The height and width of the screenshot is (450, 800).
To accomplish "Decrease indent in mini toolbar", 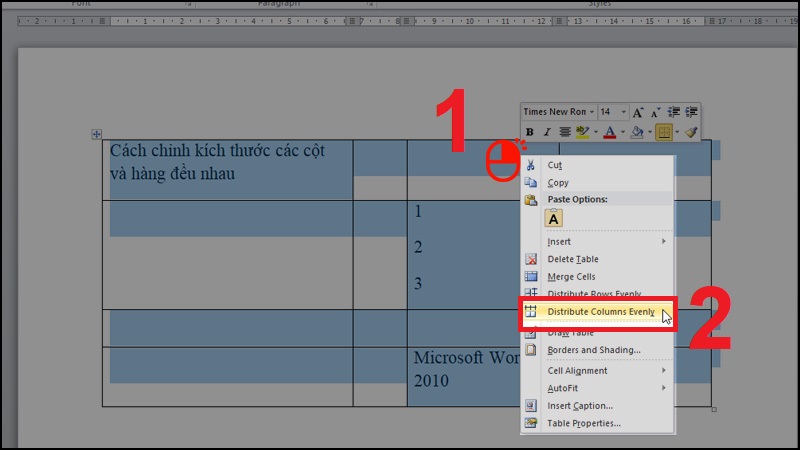I will pos(673,112).
